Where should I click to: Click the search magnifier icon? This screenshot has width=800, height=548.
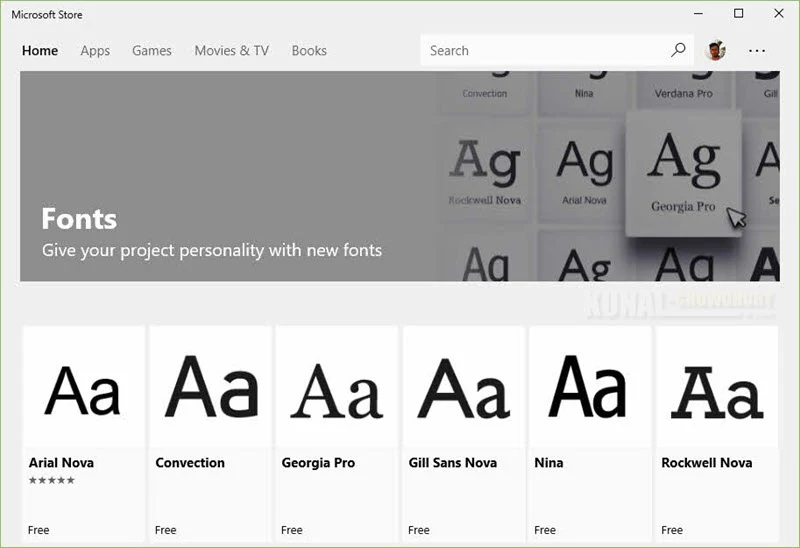(x=678, y=50)
